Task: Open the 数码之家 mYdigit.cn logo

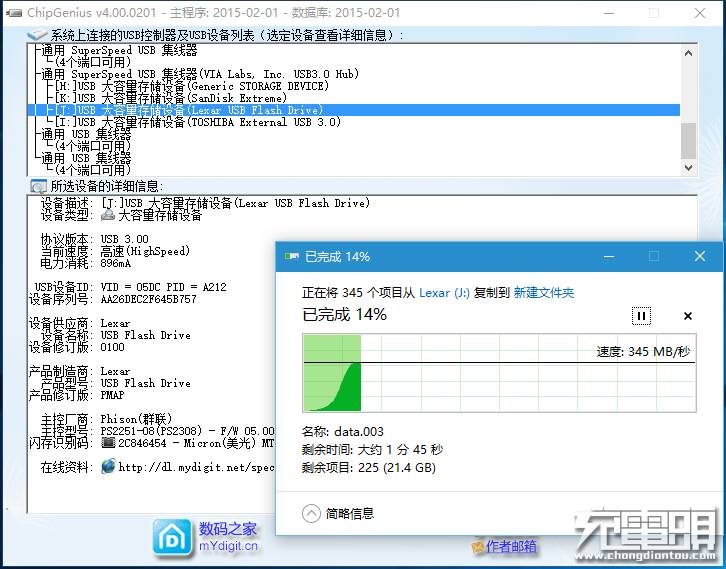Action: (x=206, y=538)
